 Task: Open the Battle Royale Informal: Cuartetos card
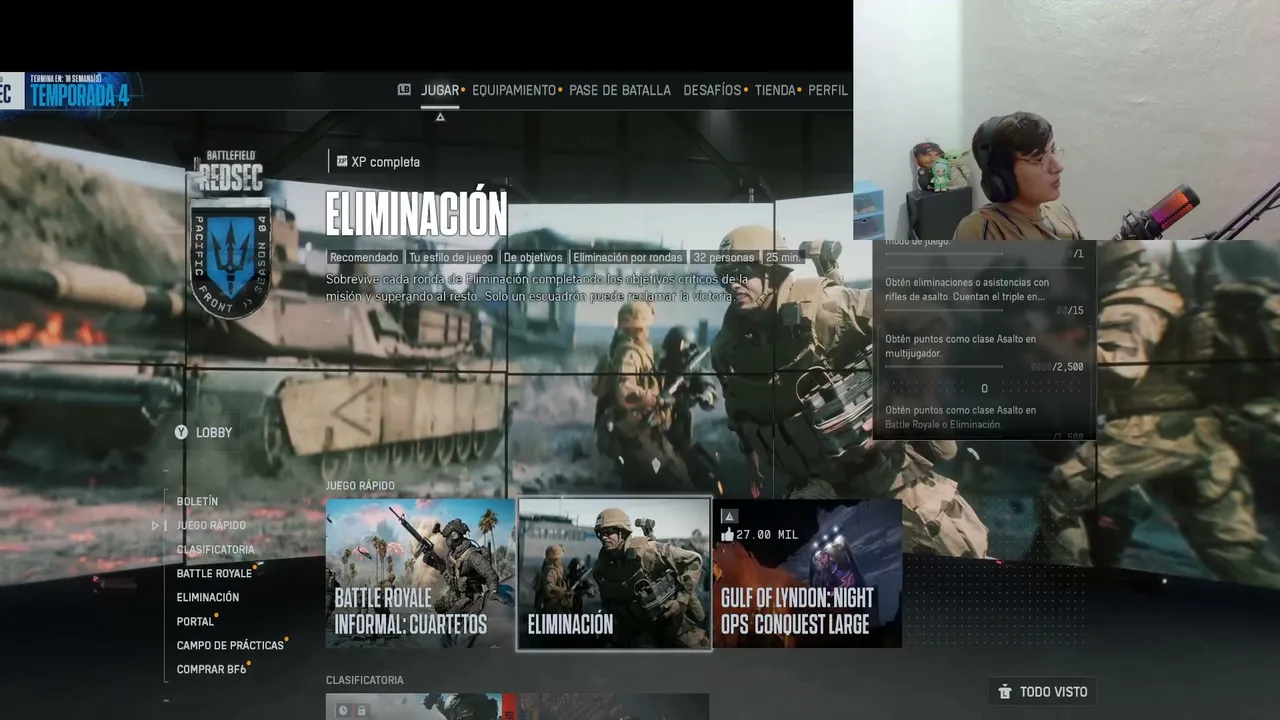tap(421, 573)
